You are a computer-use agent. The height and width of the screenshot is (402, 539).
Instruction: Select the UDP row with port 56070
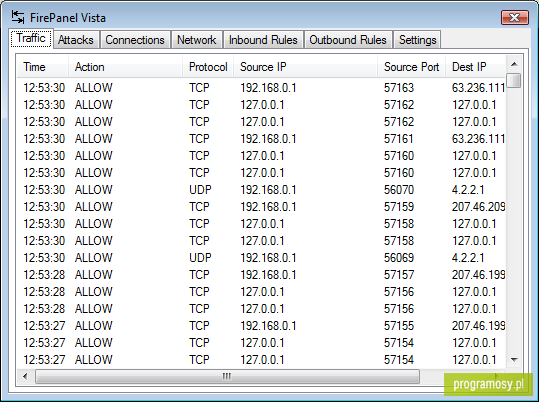click(262, 190)
